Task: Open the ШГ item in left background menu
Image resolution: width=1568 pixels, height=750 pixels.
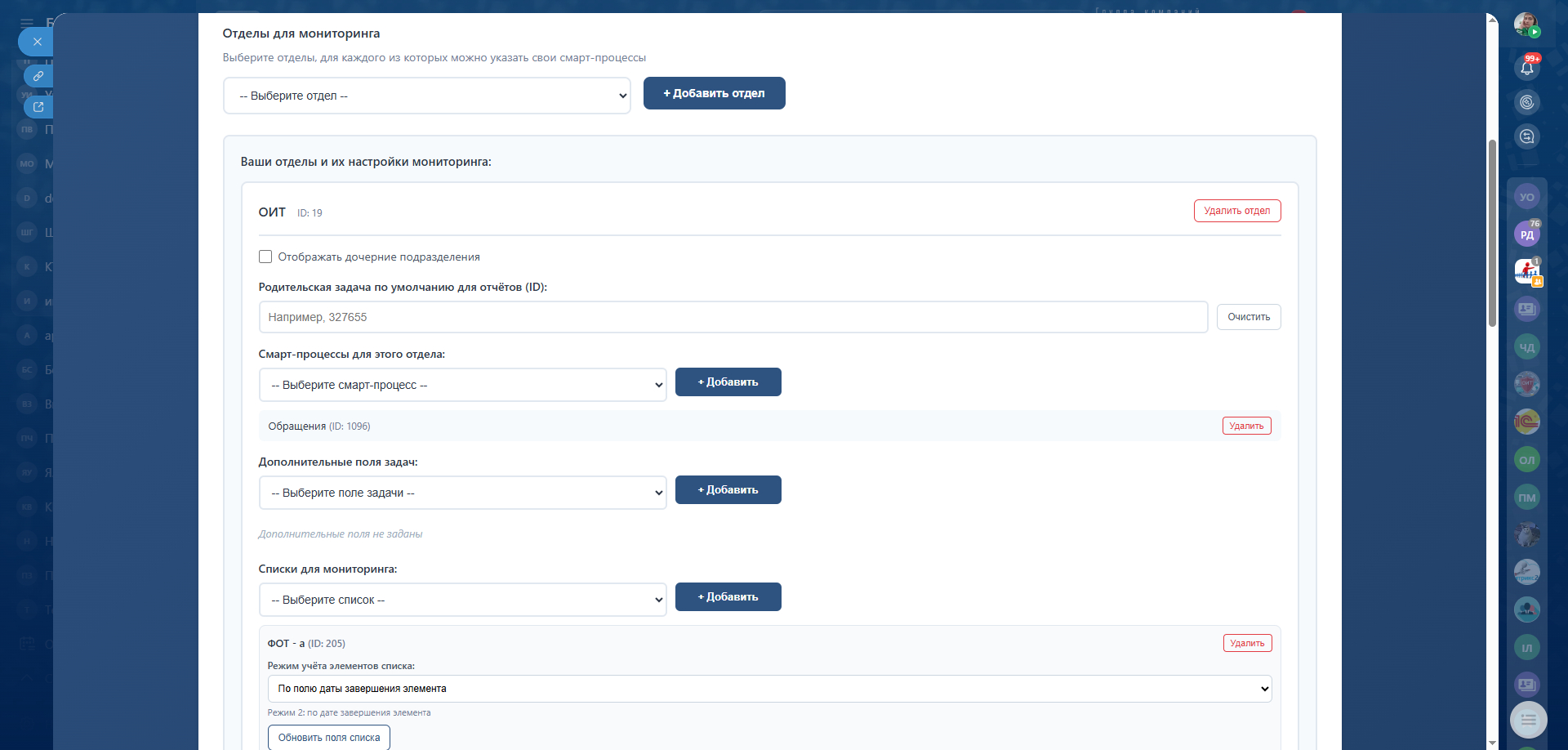Action: coord(27,232)
